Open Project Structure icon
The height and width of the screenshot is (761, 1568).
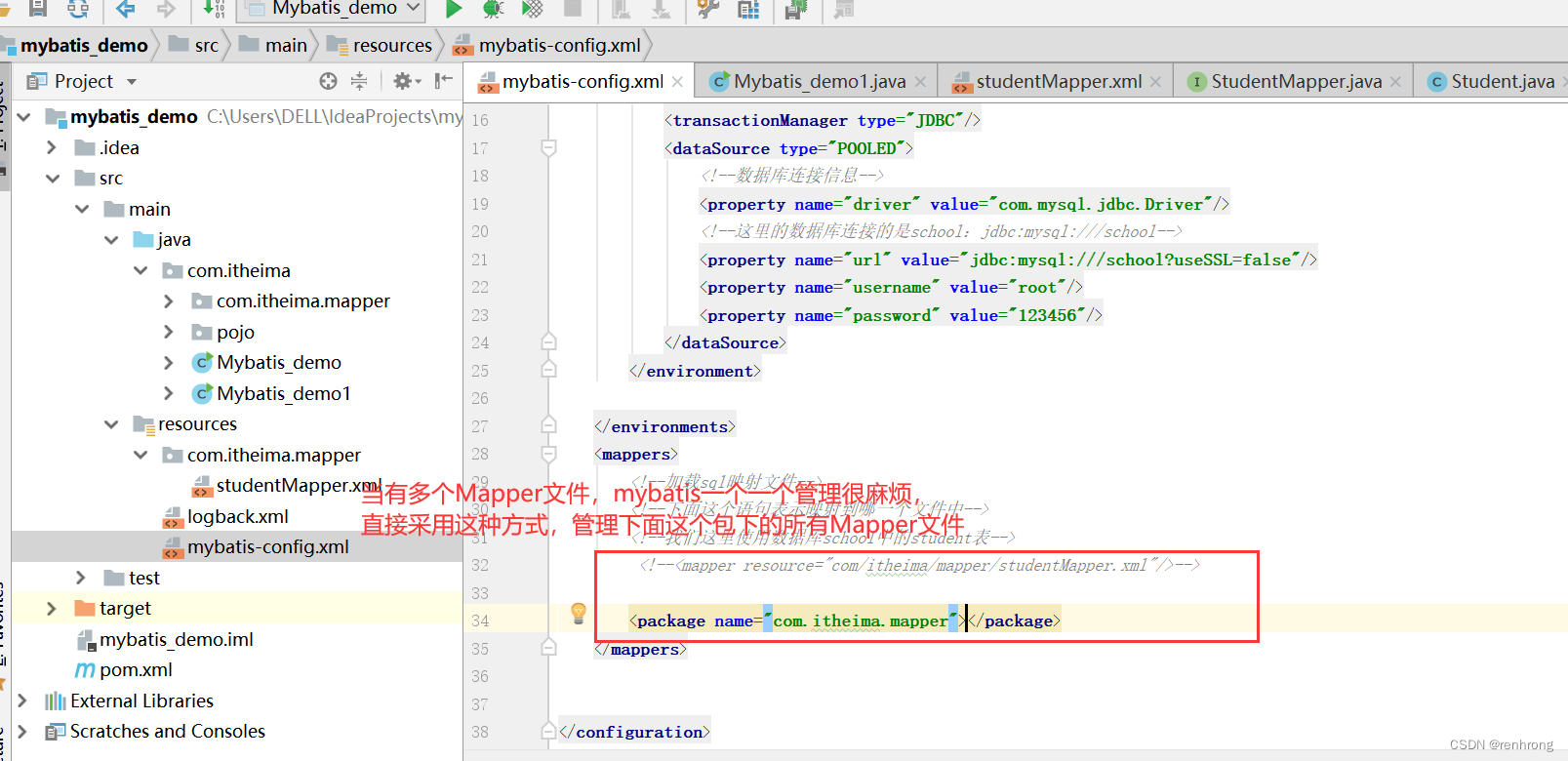tap(748, 9)
